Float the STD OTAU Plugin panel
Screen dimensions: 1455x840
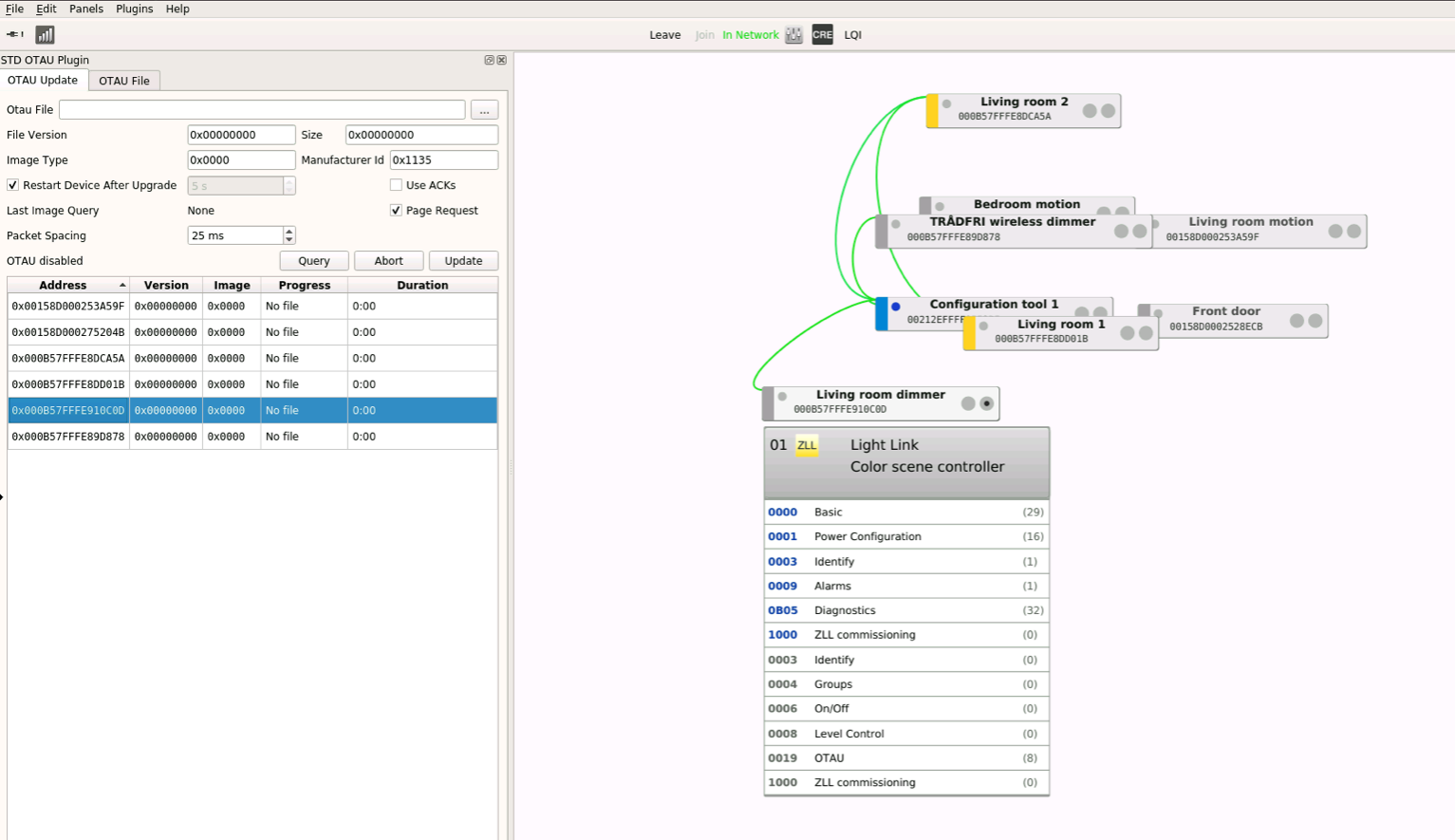pyautogui.click(x=490, y=60)
